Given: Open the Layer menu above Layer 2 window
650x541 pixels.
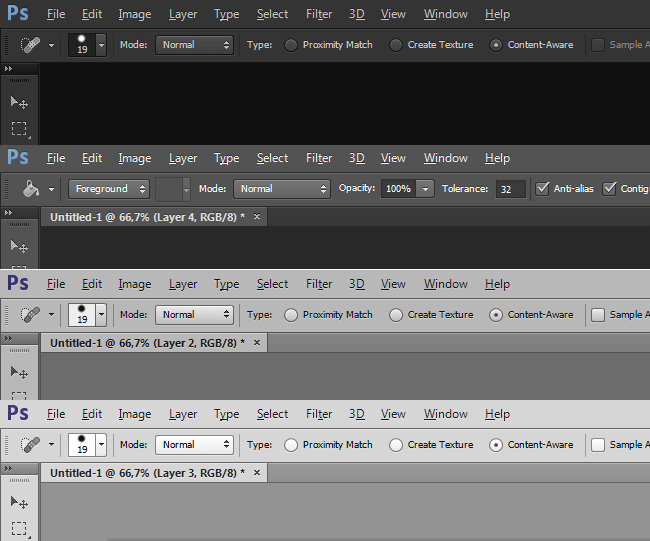Looking at the screenshot, I should [x=183, y=284].
